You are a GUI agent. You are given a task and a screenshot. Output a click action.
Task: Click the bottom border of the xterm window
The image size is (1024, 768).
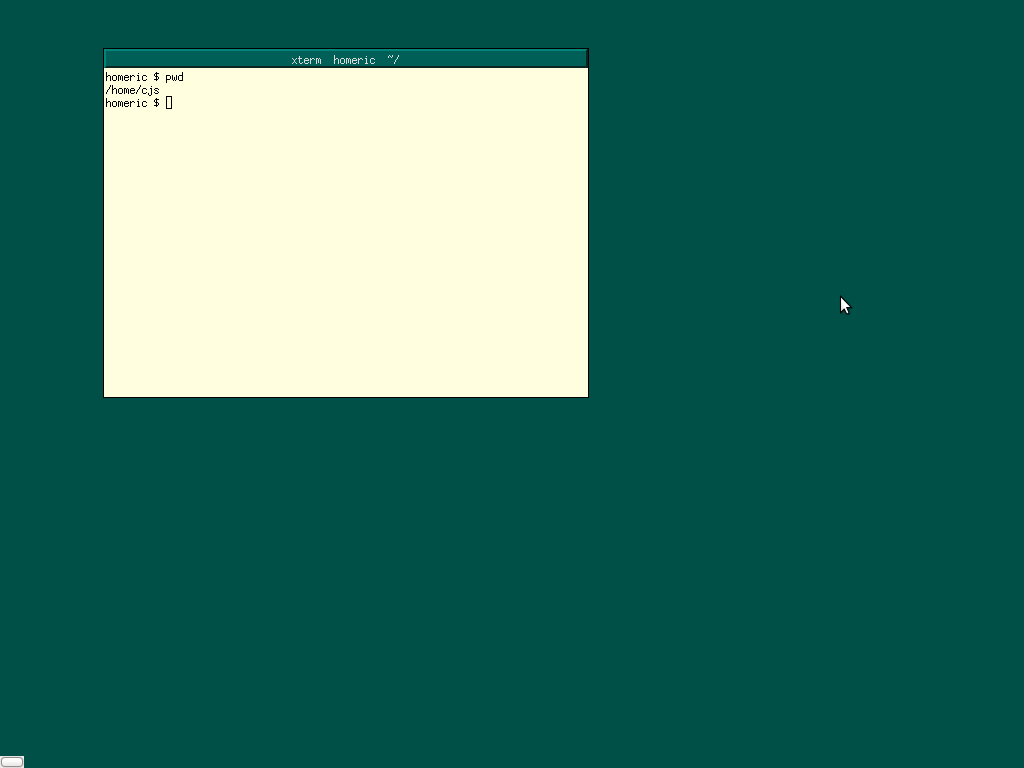346,397
